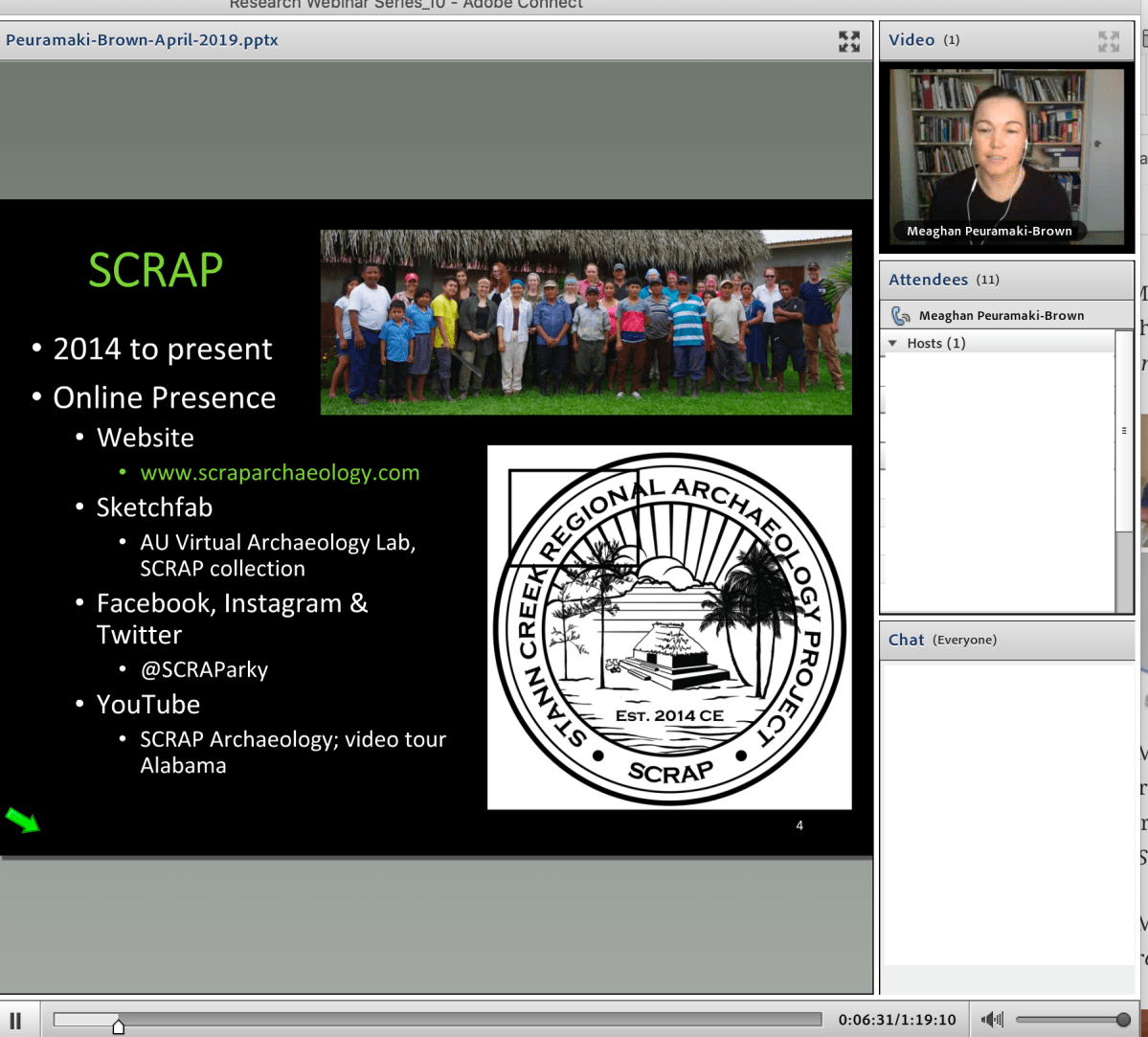Click the presenter's webcam video feed
This screenshot has height=1037, width=1148.
click(1005, 153)
